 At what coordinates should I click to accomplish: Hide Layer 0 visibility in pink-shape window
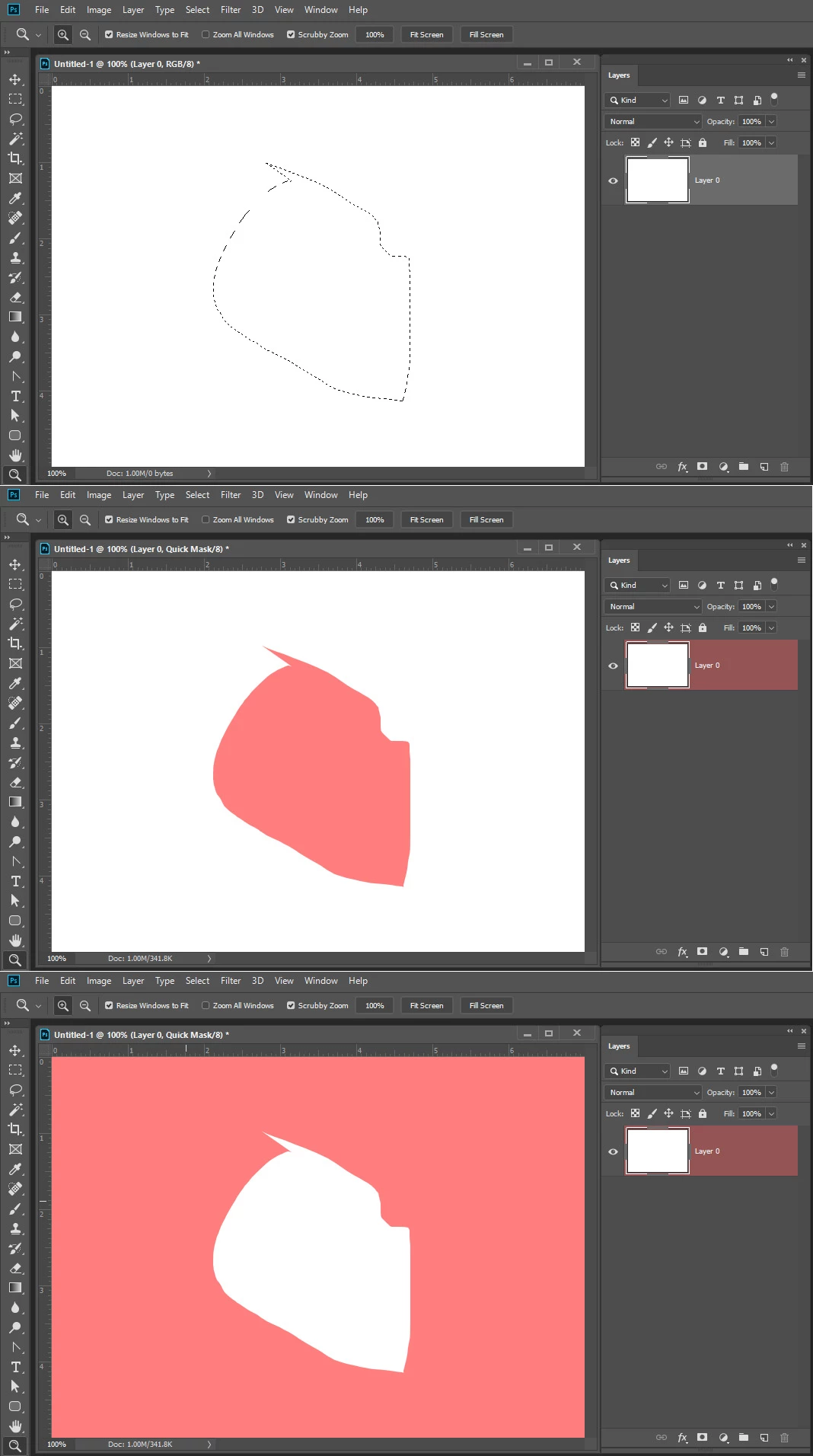(x=613, y=666)
